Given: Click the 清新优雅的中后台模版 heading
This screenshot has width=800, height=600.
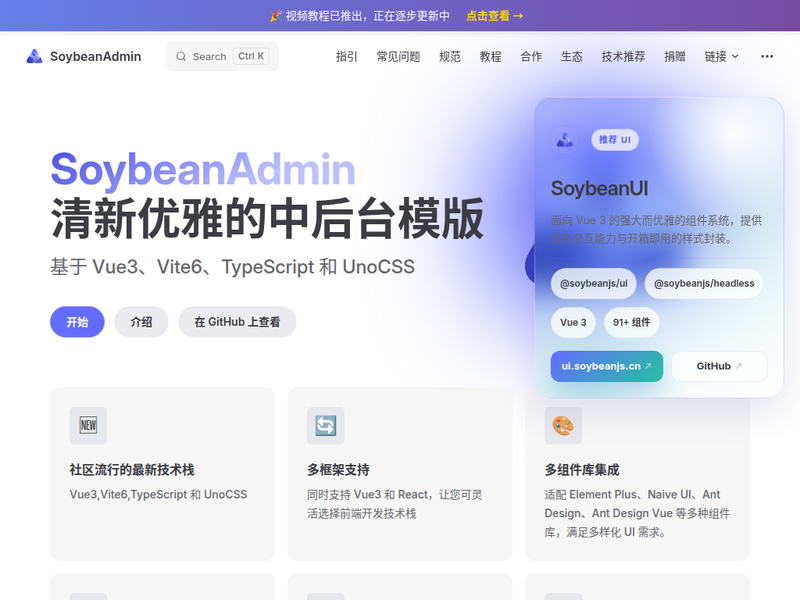Looking at the screenshot, I should point(267,219).
